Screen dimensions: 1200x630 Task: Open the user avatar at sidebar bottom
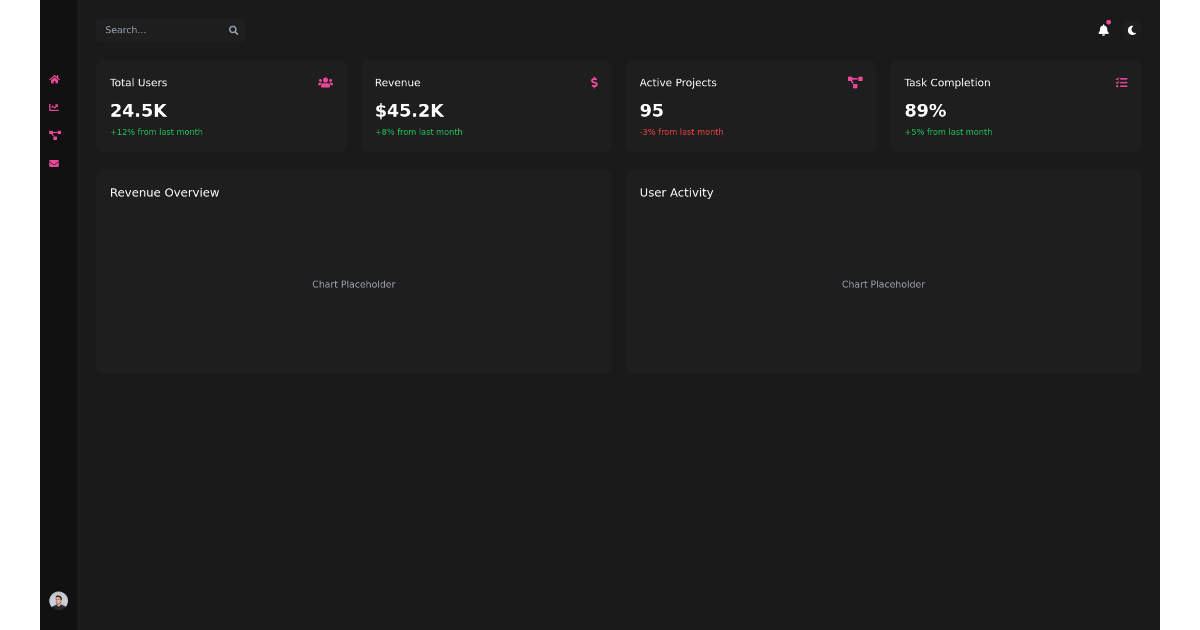tap(59, 600)
